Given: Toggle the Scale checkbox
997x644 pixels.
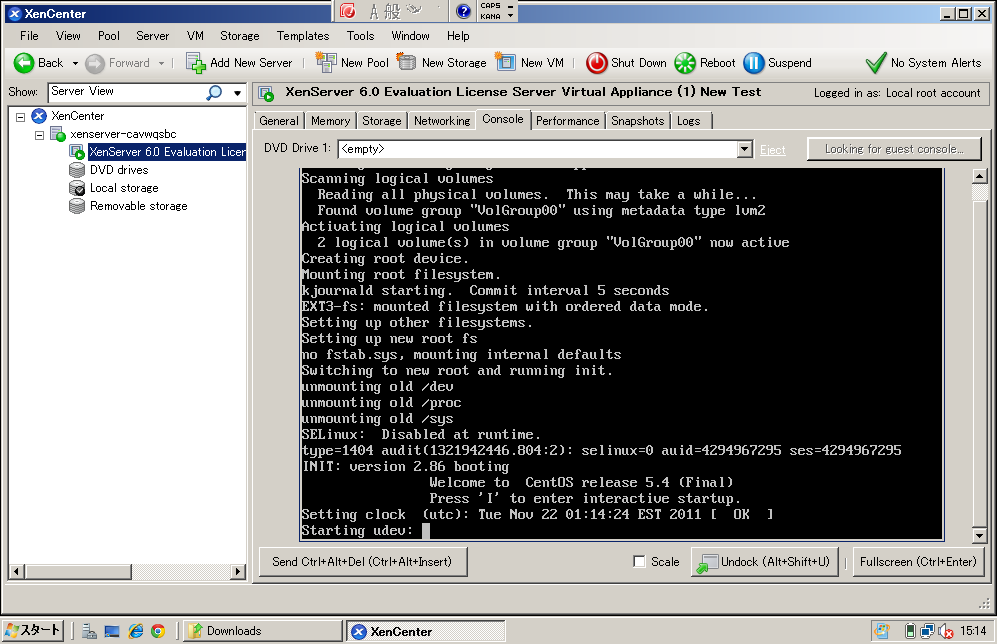Looking at the screenshot, I should [x=639, y=561].
